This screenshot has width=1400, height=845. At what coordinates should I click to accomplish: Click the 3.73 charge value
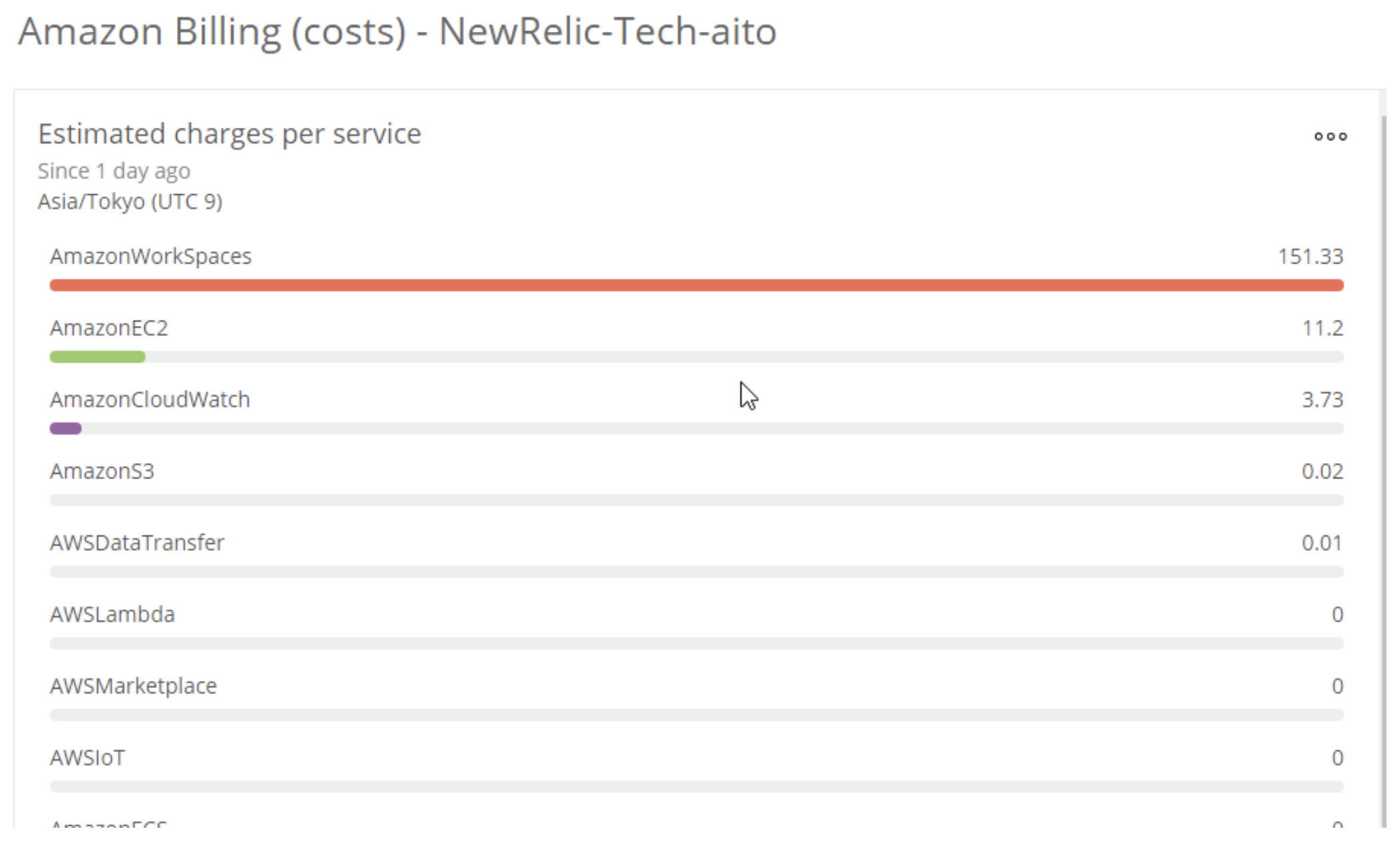[1322, 400]
